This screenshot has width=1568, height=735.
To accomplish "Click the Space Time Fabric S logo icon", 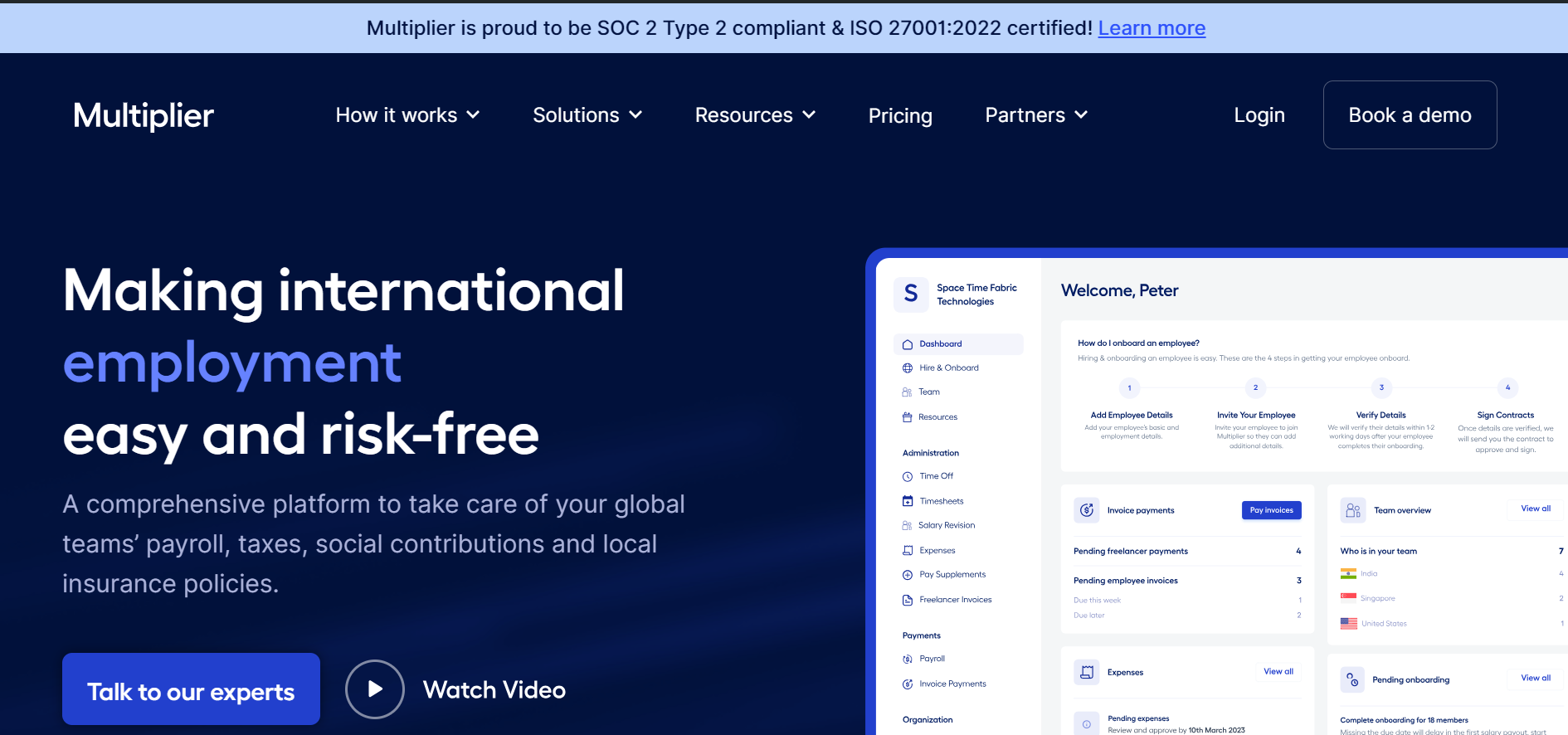I will coord(911,294).
